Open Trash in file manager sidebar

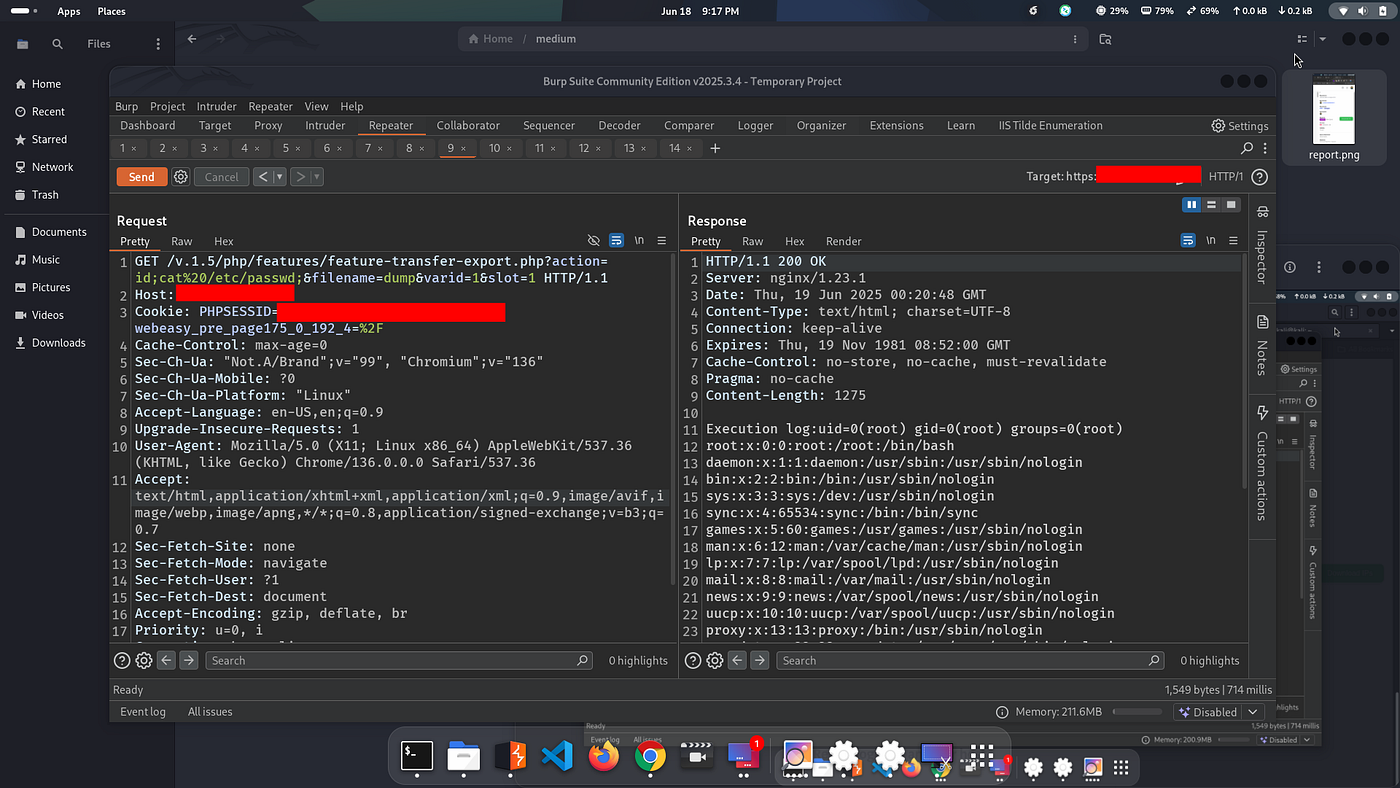click(x=45, y=195)
